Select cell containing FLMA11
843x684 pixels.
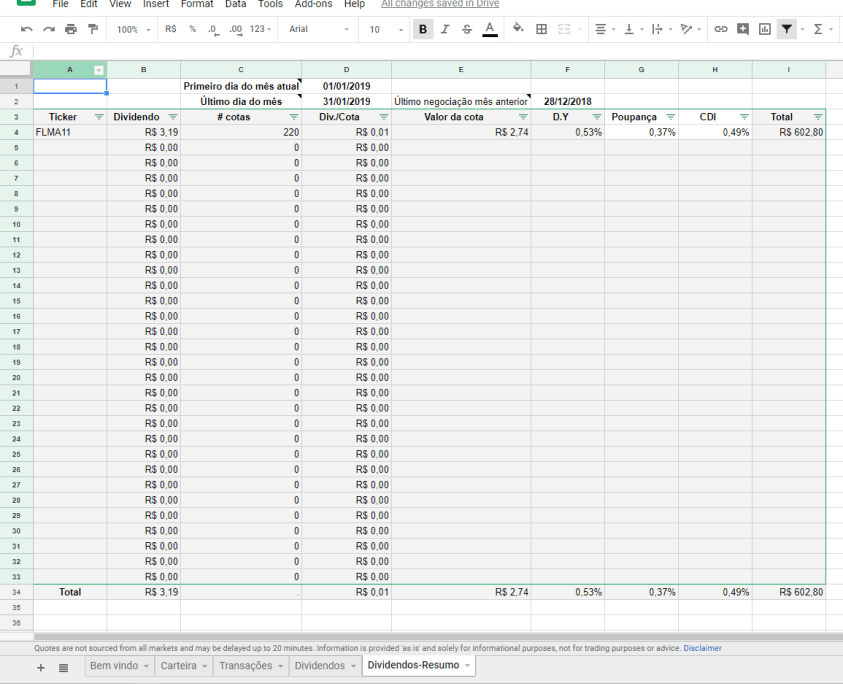pyautogui.click(x=70, y=132)
